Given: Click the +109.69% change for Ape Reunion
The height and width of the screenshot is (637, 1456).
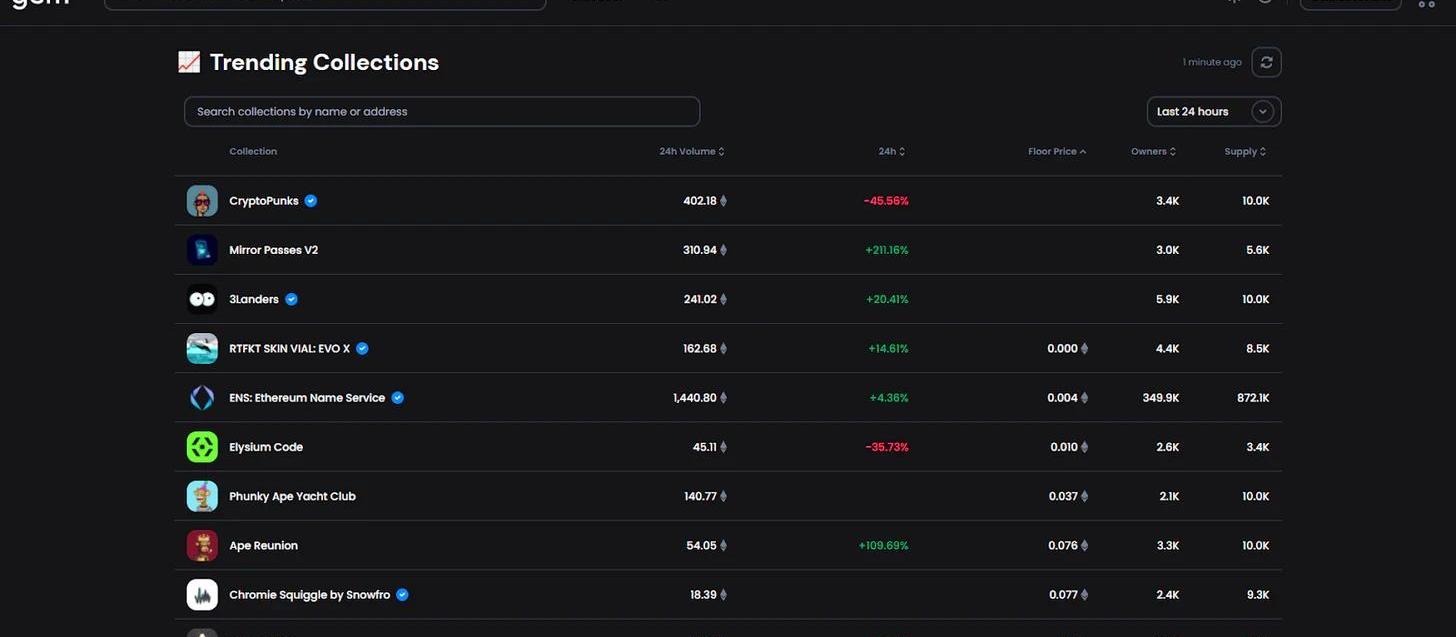Looking at the screenshot, I should (883, 546).
